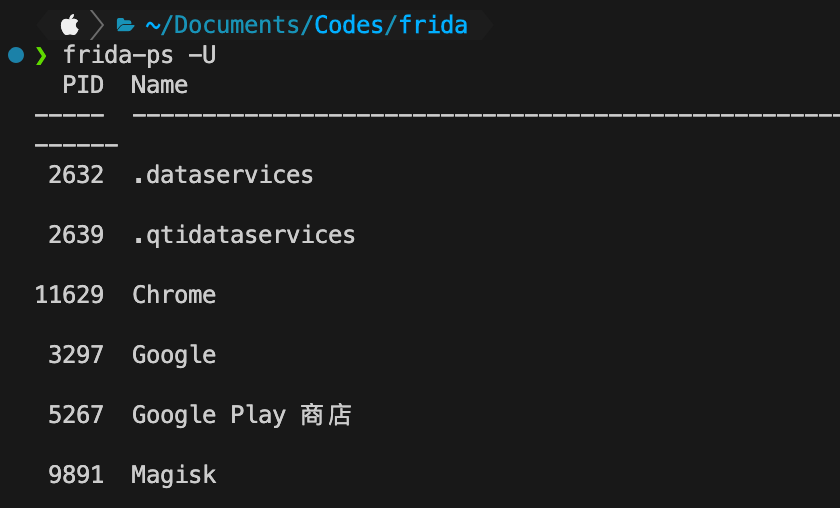Select PID 3297 in the list
Image resolution: width=840 pixels, height=508 pixels.
(x=76, y=355)
